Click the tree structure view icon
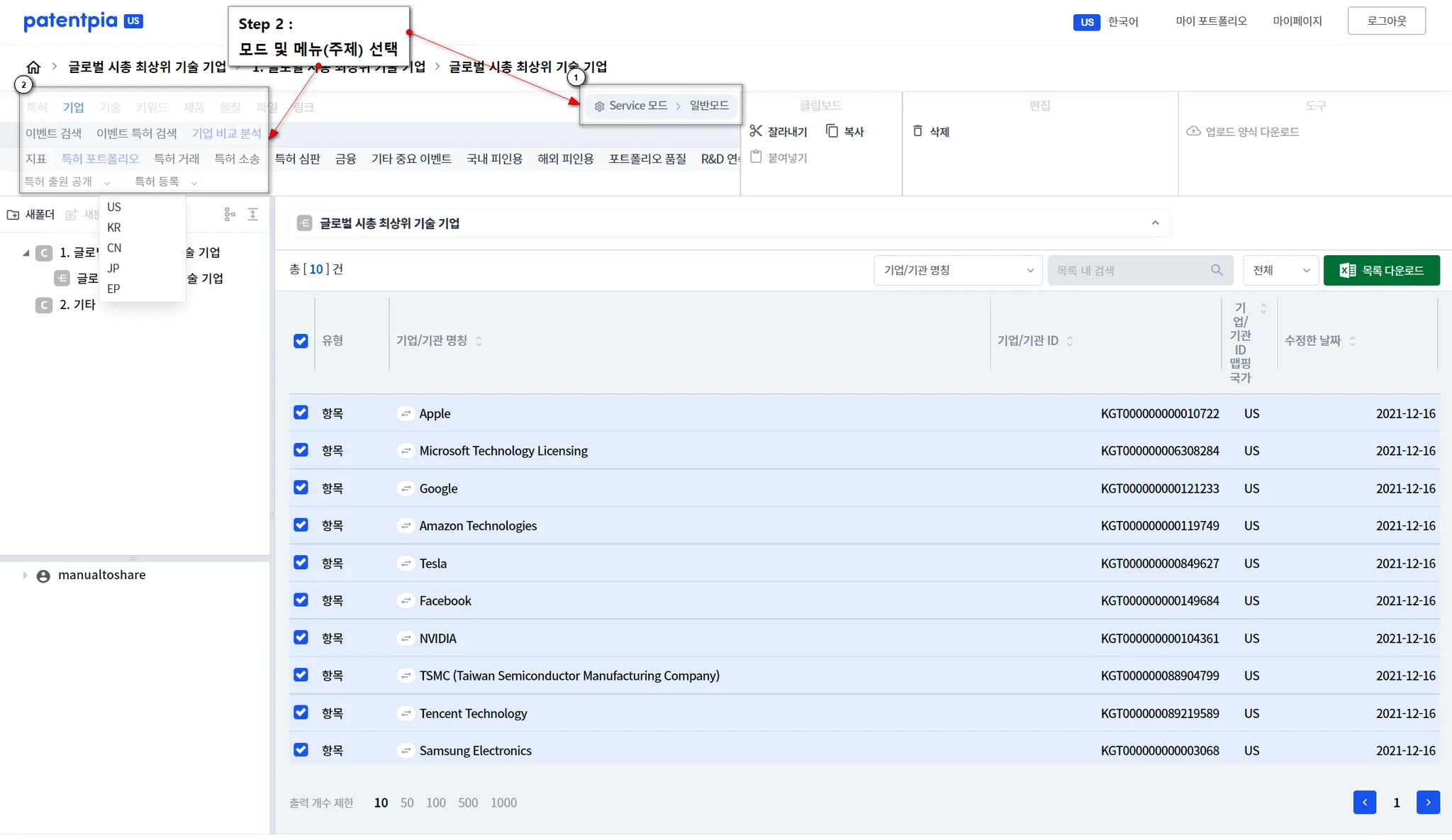Screen dimensions: 1452x840 point(230,214)
